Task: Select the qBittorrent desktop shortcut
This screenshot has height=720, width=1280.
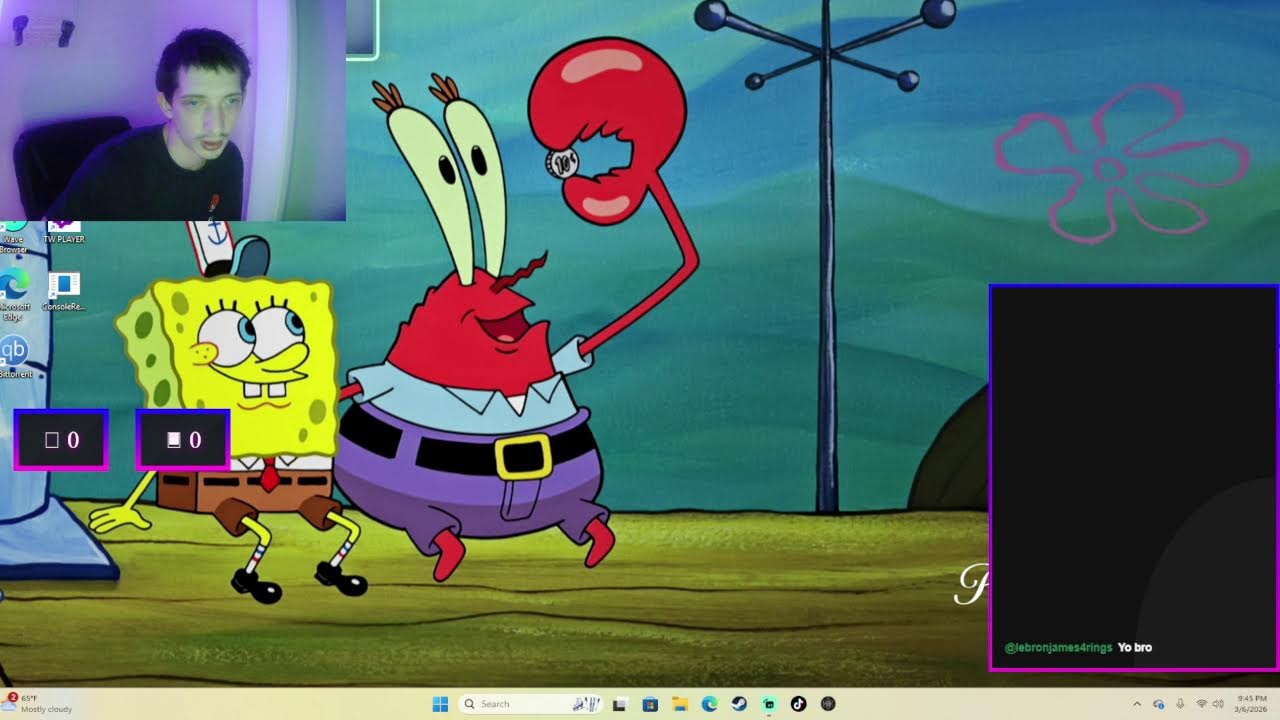Action: point(14,357)
